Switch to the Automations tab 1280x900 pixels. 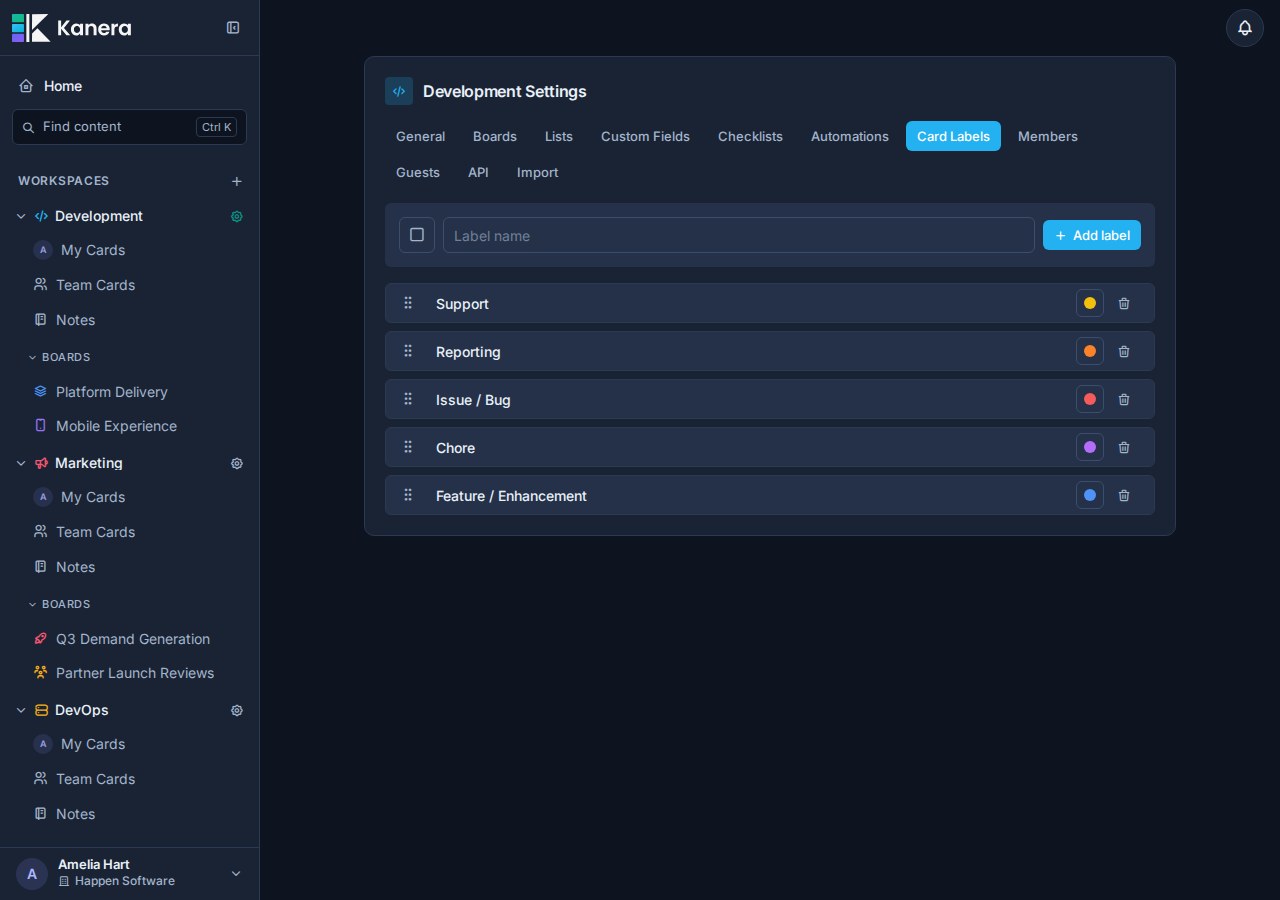point(850,136)
